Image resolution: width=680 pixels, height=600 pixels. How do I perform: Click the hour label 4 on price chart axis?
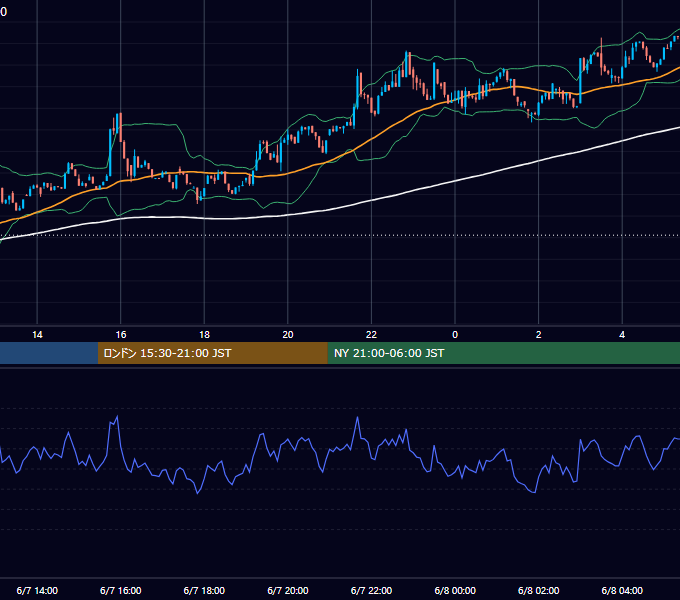(622, 335)
